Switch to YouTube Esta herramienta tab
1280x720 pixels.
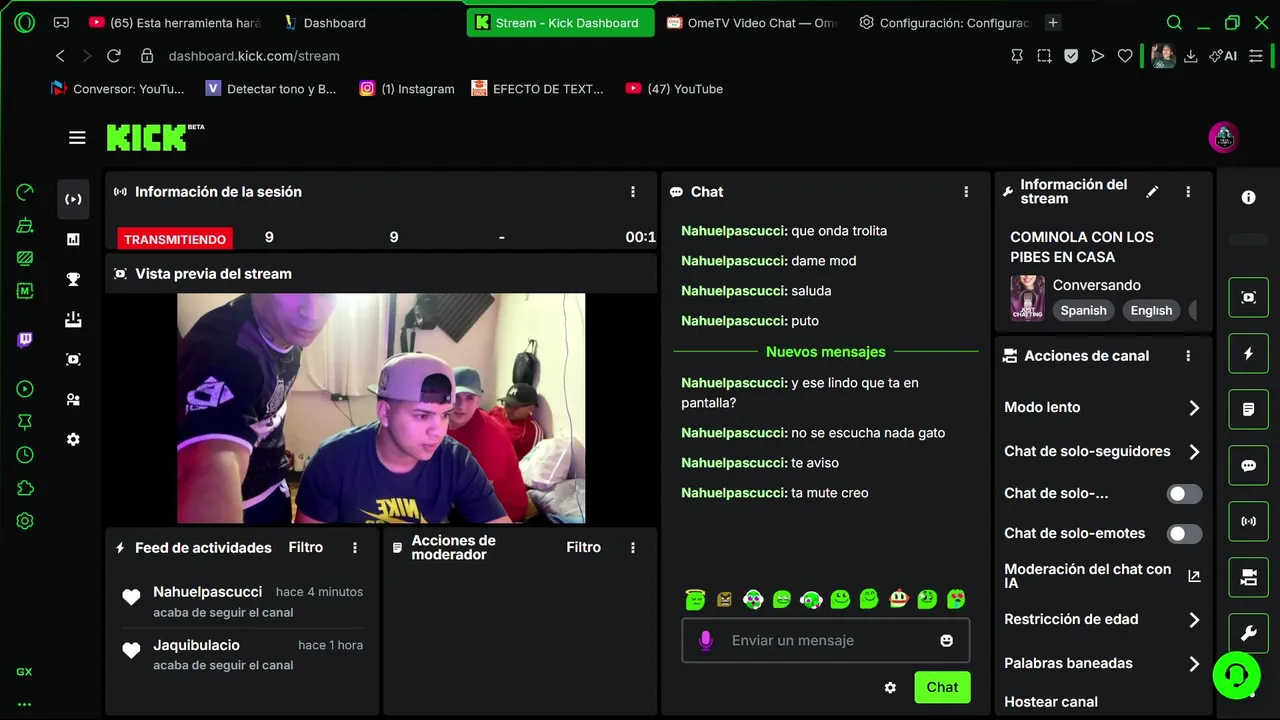click(x=175, y=22)
